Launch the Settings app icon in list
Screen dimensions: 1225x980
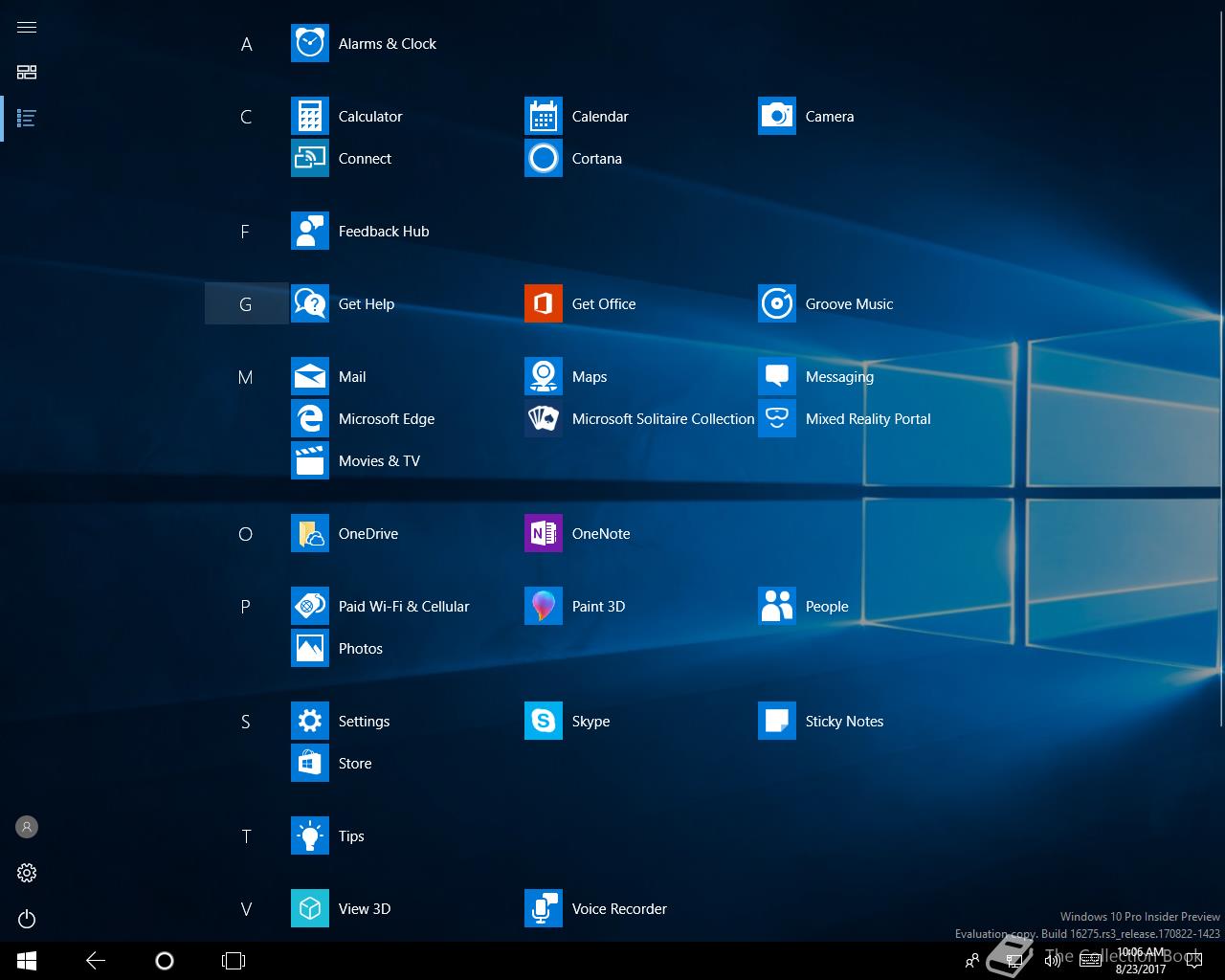(x=309, y=721)
